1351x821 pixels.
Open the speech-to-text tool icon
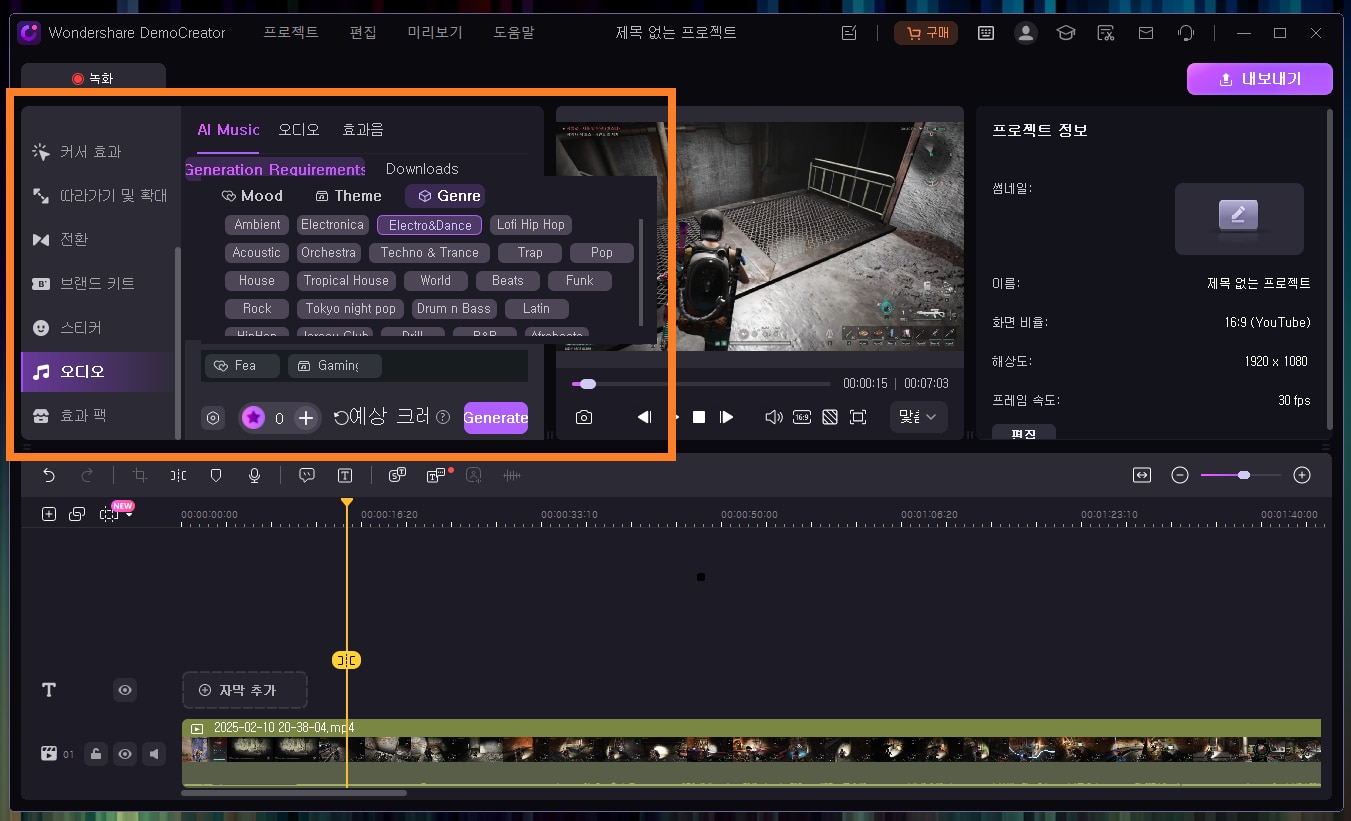pyautogui.click(x=396, y=476)
